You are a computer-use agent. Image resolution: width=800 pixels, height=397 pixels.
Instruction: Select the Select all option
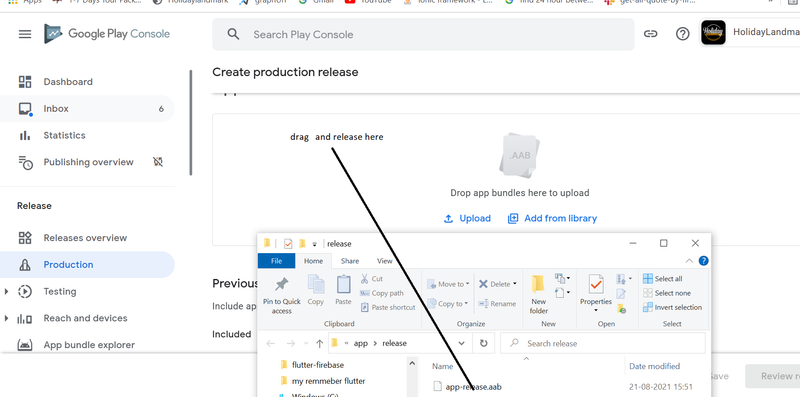[662, 279]
